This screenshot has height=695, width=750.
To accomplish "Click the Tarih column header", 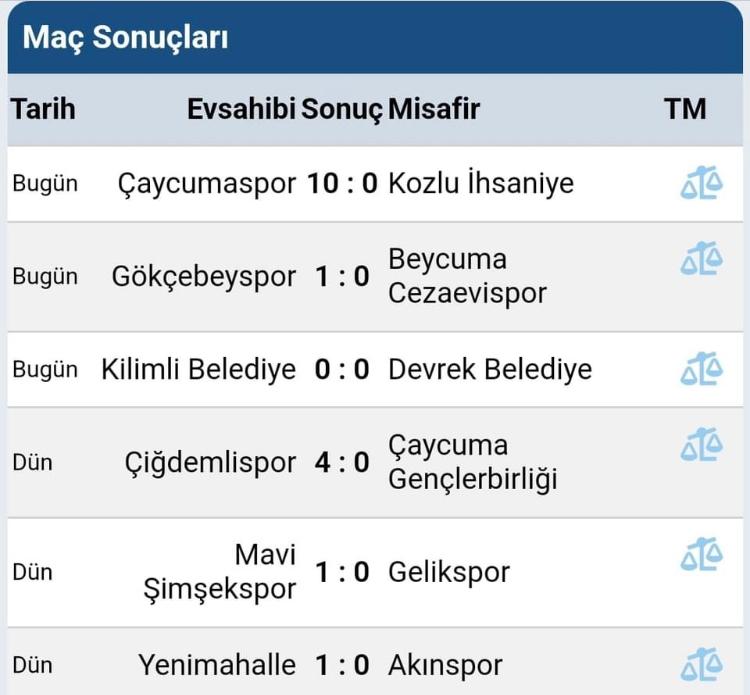I will click(43, 109).
